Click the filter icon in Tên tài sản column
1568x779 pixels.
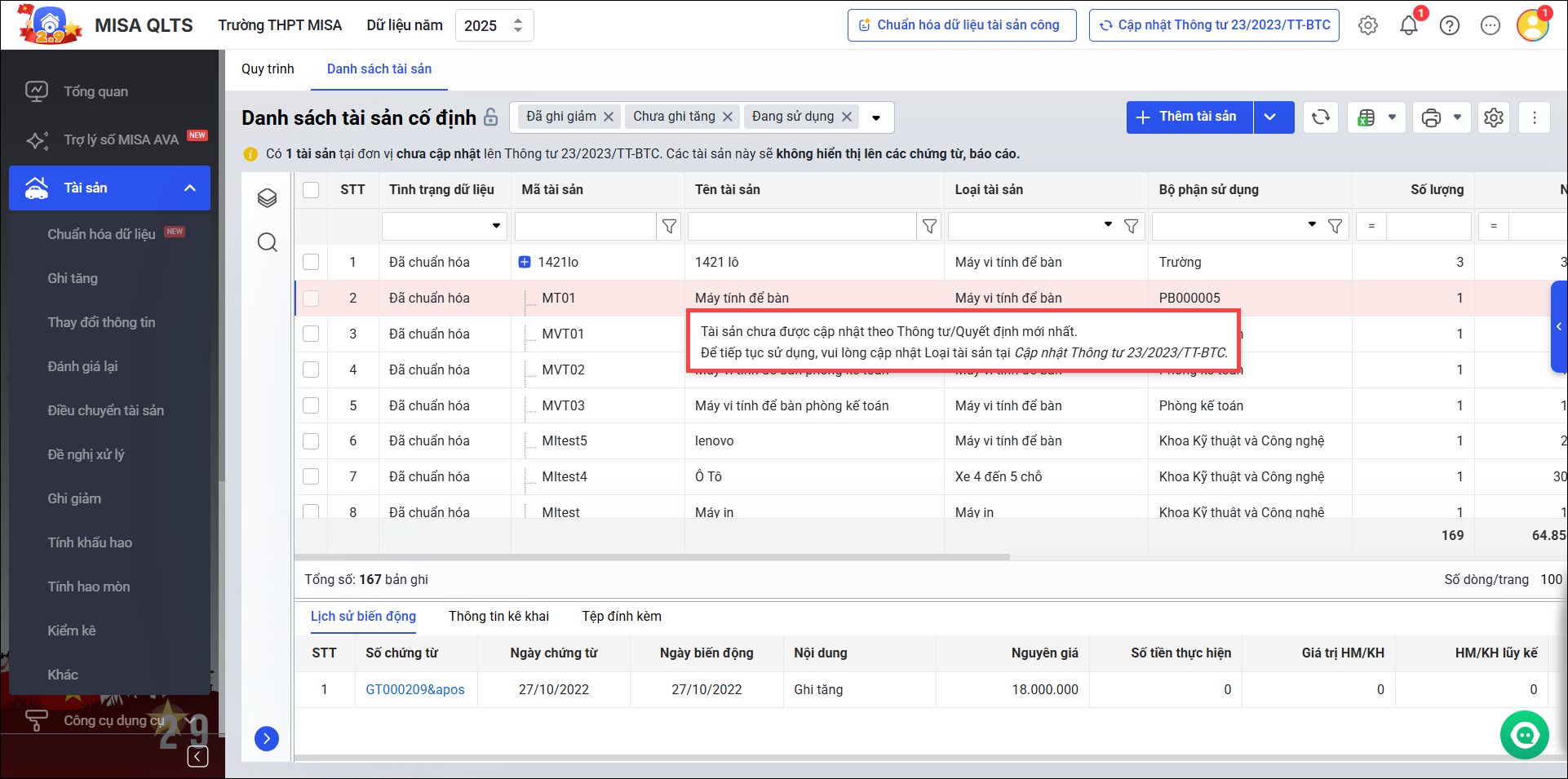(929, 226)
